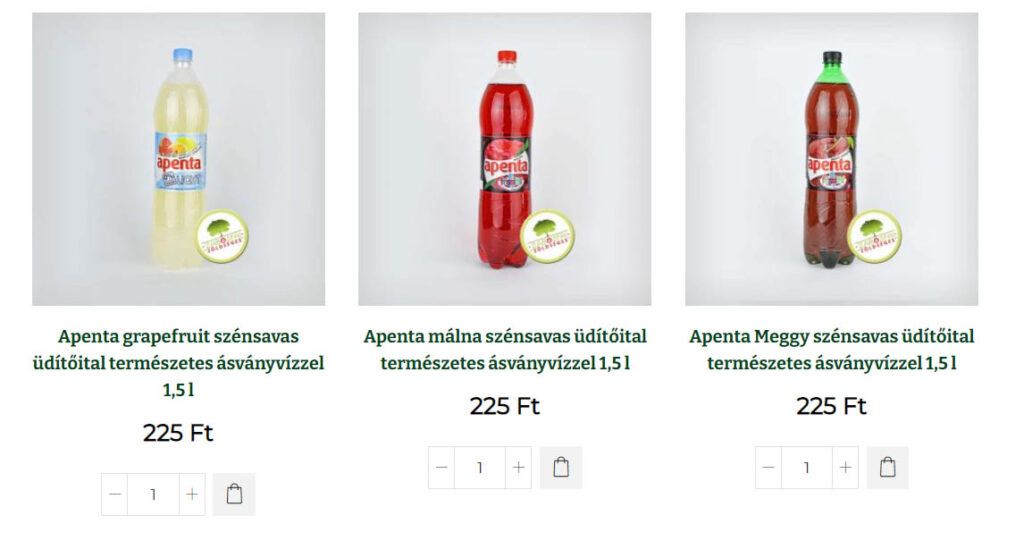Increase grapefruit drink quantity with plus
Image resolution: width=1024 pixels, height=558 pixels.
(192, 495)
